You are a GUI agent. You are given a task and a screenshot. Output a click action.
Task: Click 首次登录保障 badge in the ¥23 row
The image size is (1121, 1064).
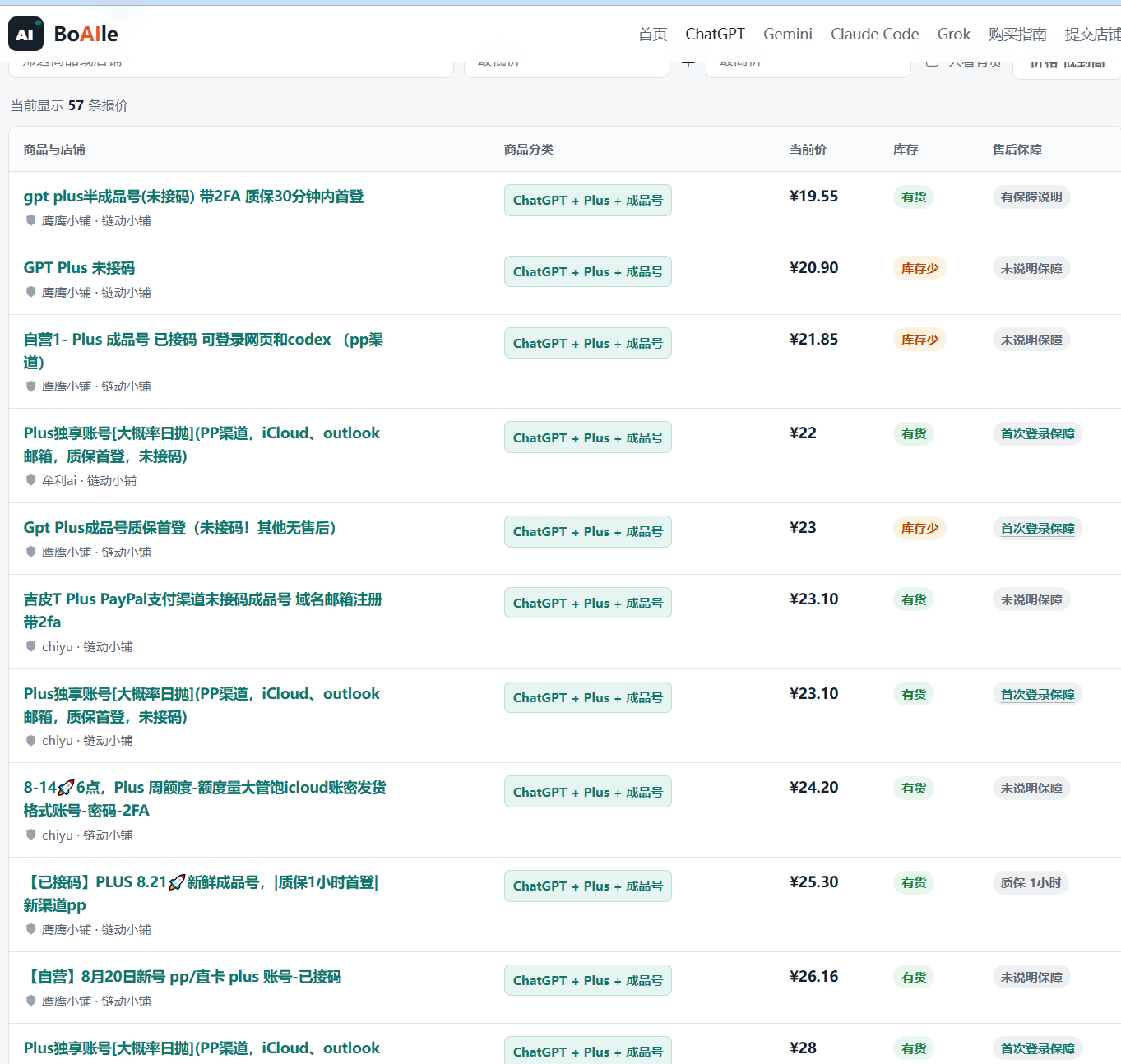(x=1038, y=528)
